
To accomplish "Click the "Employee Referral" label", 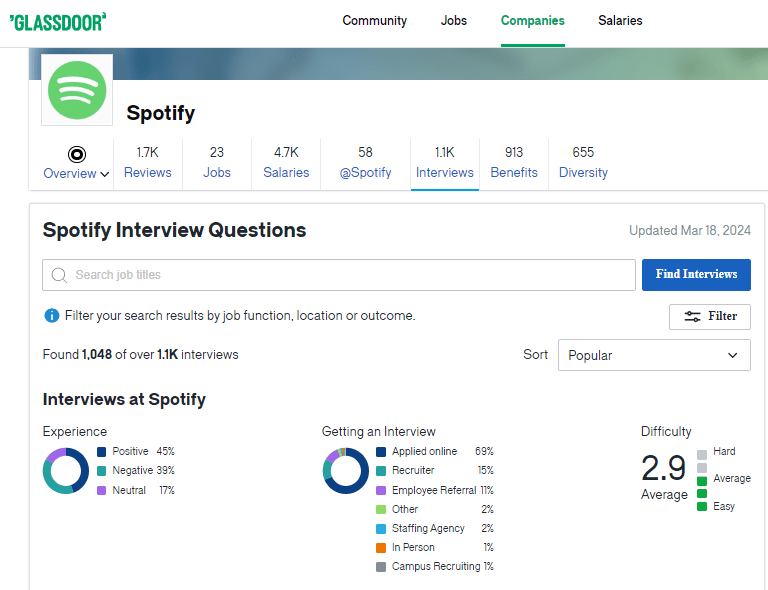I will [x=434, y=490].
